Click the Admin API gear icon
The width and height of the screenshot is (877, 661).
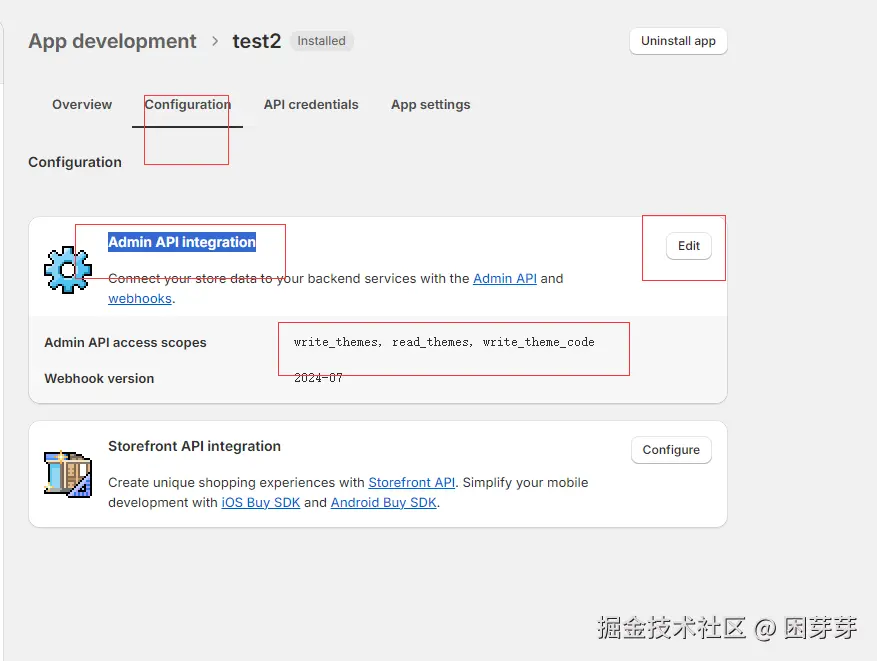coord(68,270)
